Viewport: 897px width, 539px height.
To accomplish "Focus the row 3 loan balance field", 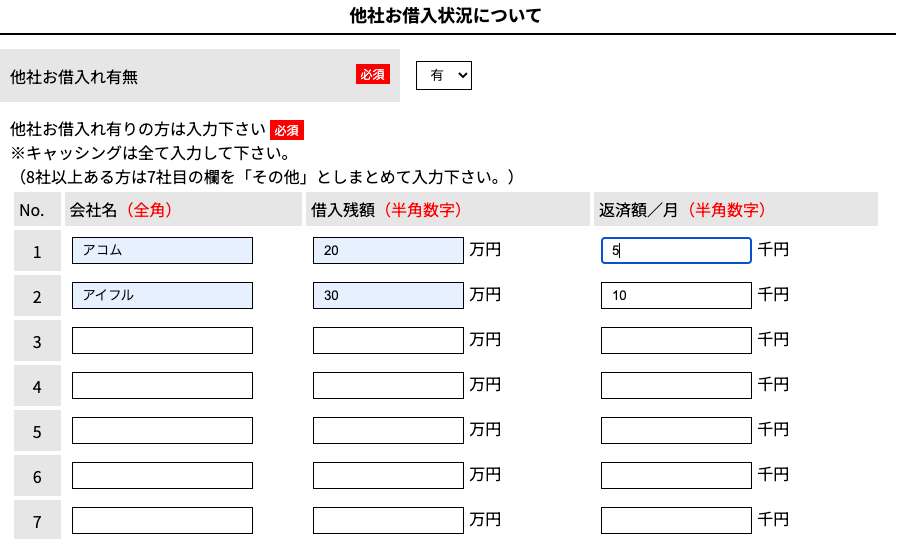I will (x=387, y=340).
